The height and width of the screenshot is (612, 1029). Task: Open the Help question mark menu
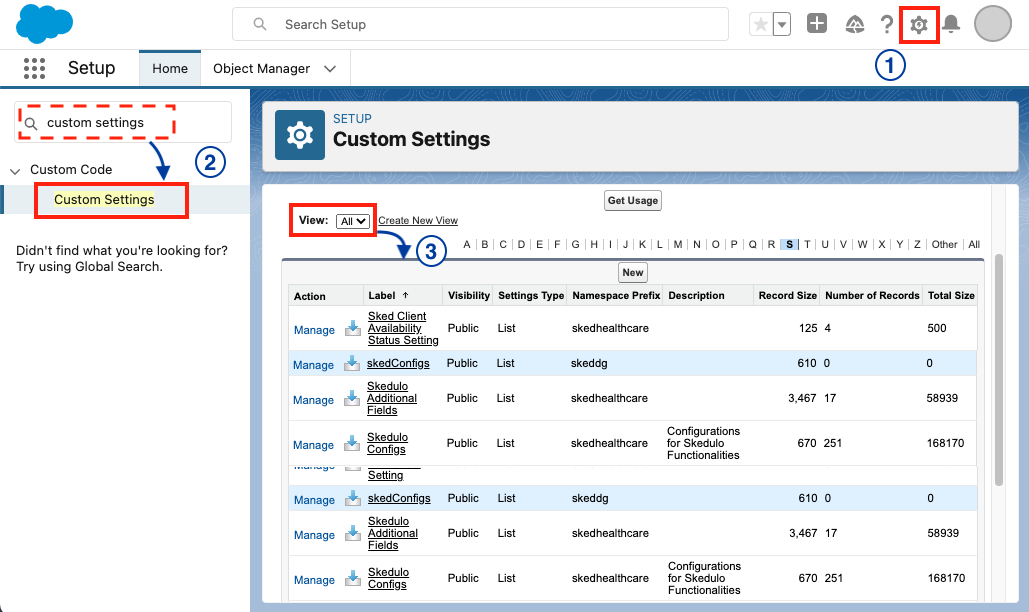(x=887, y=24)
